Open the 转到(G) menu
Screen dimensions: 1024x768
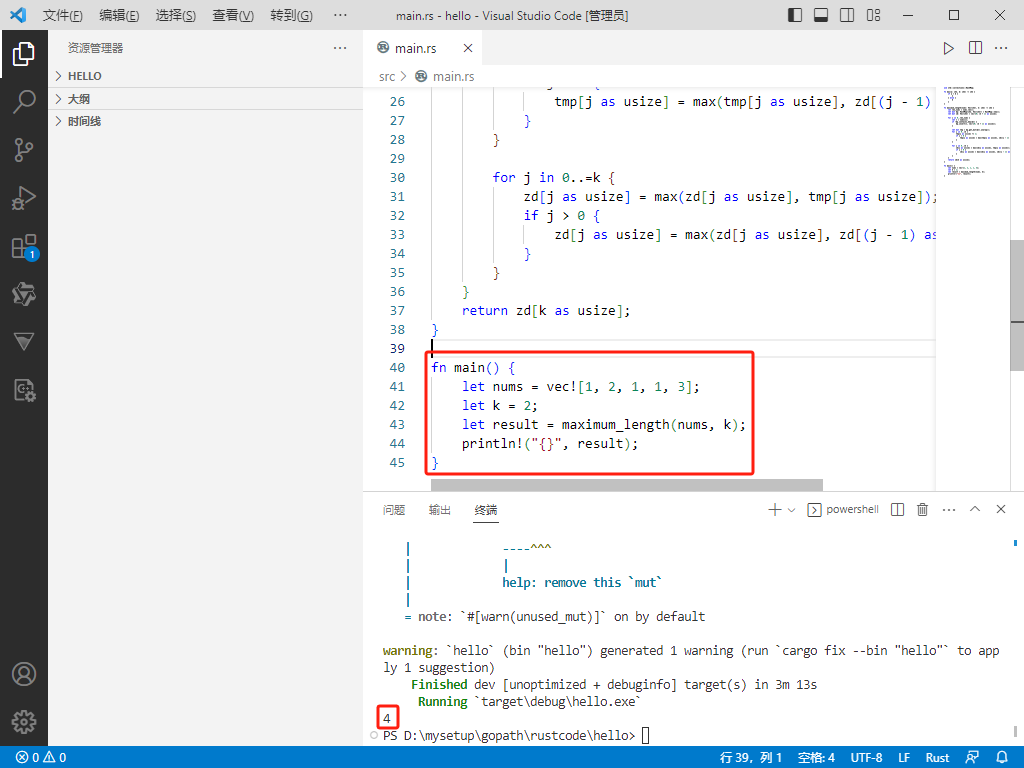click(x=291, y=15)
